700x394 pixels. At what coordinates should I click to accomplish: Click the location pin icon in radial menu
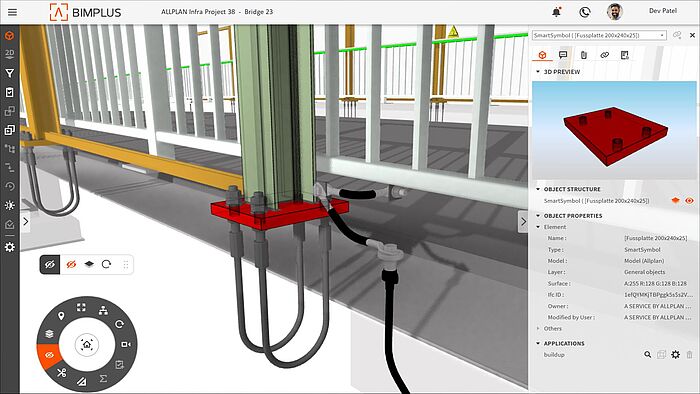click(x=61, y=316)
